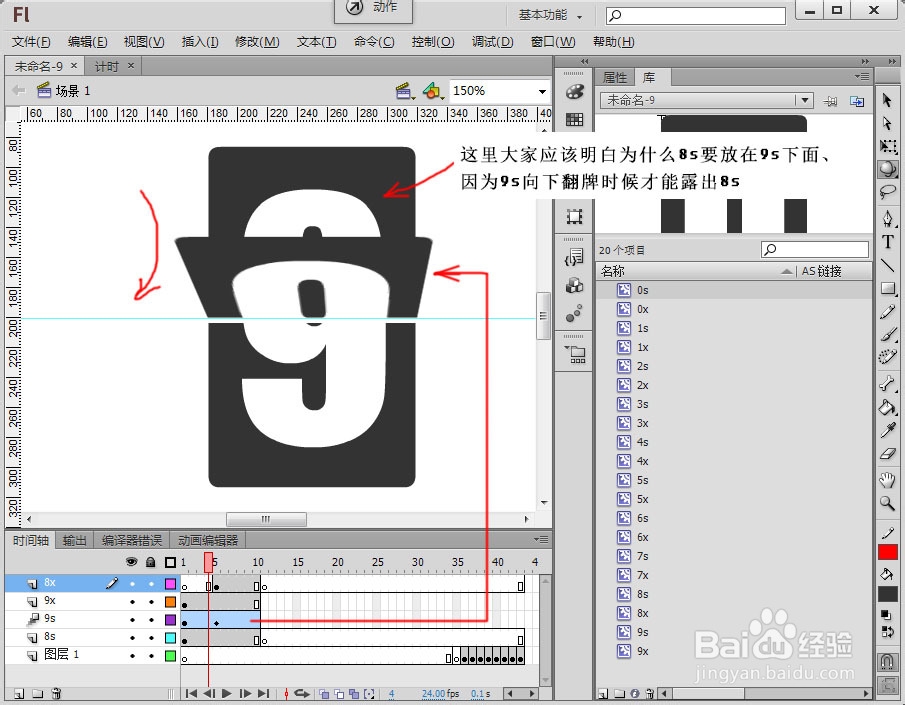Switch to the 属性 tab
The height and width of the screenshot is (705, 905).
(615, 77)
